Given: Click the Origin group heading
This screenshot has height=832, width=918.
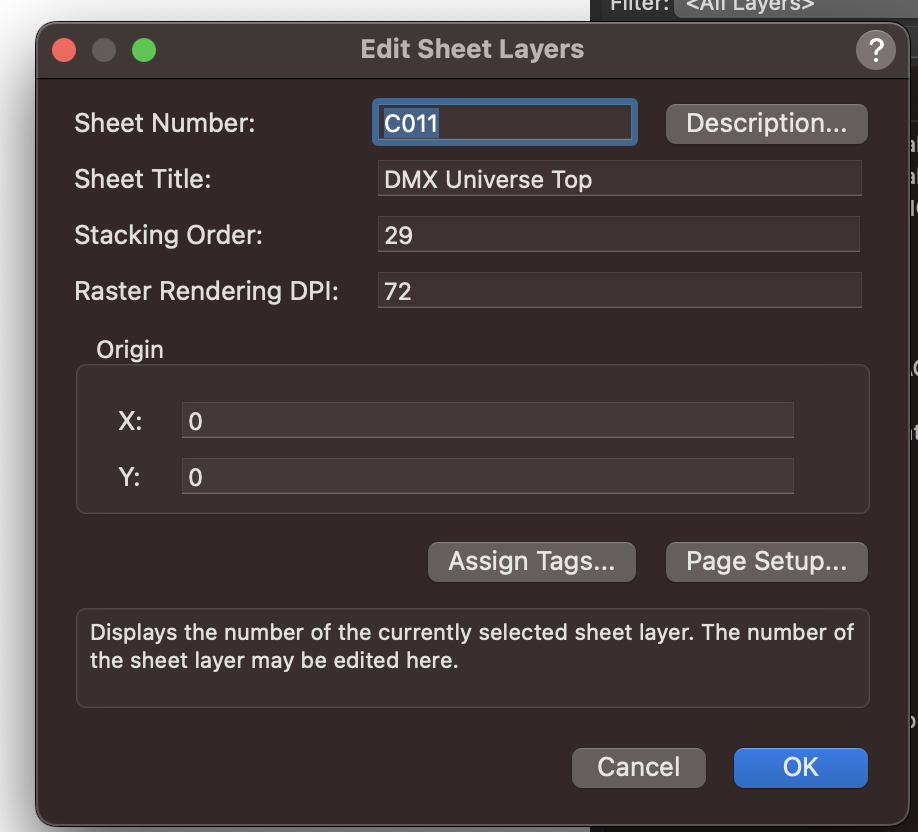Looking at the screenshot, I should pos(129,350).
